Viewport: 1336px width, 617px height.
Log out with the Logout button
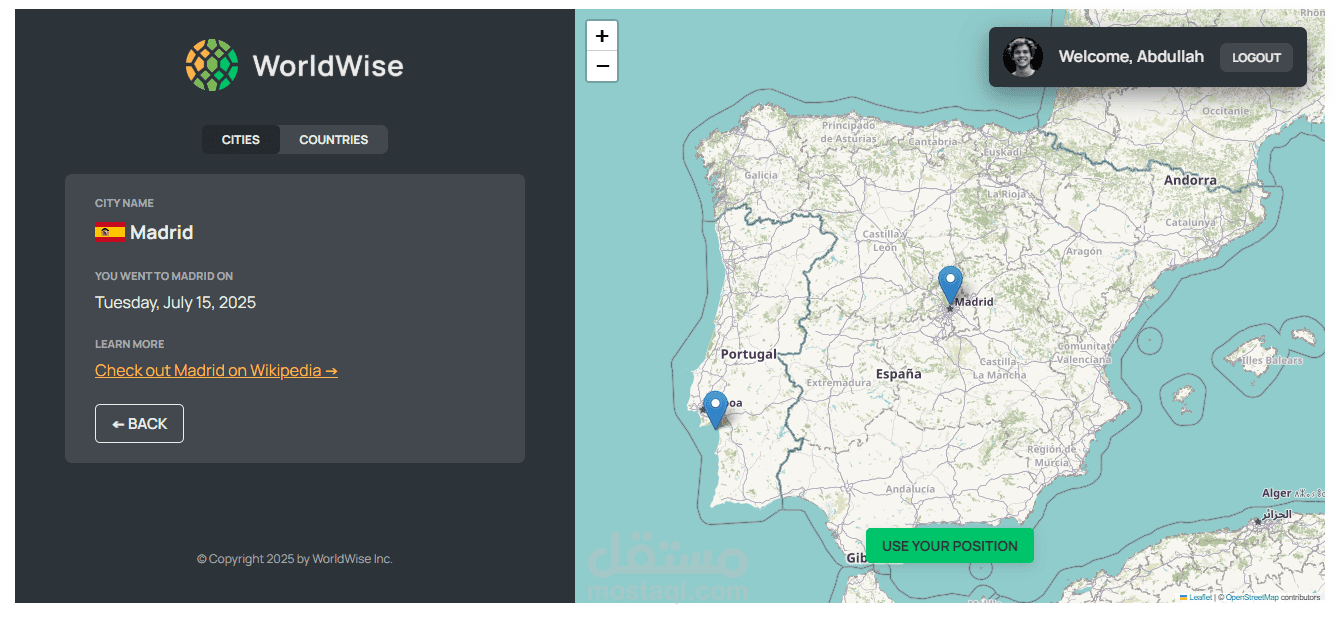[x=1256, y=57]
